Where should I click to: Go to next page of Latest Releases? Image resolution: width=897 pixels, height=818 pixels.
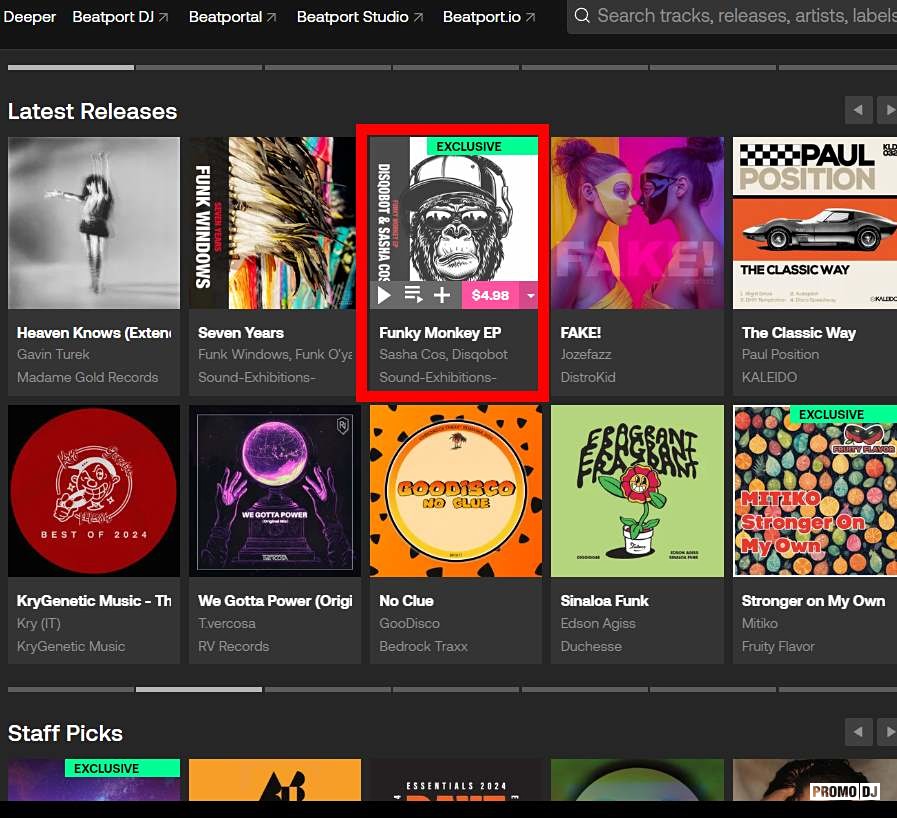click(887, 110)
